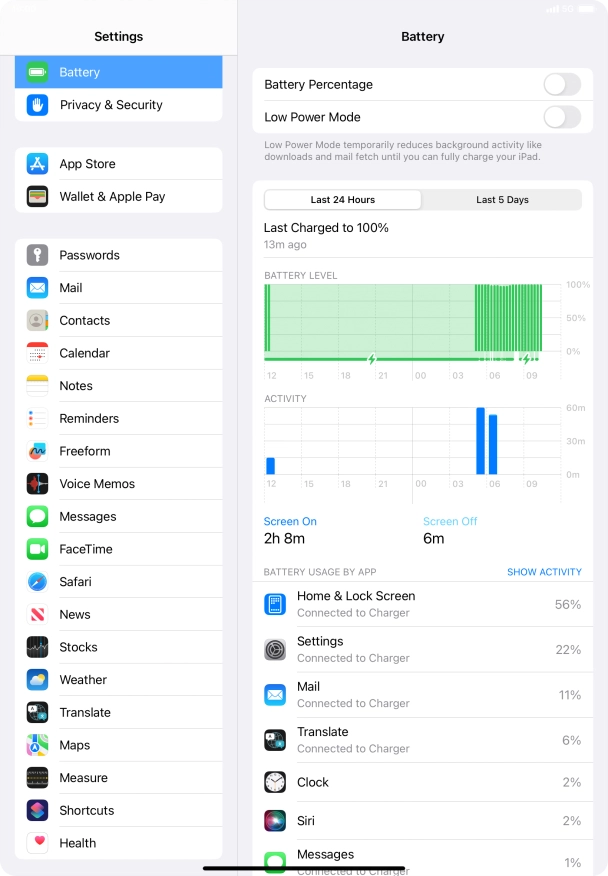Open Voice Memos waveform icon
This screenshot has width=608, height=876.
pos(37,483)
